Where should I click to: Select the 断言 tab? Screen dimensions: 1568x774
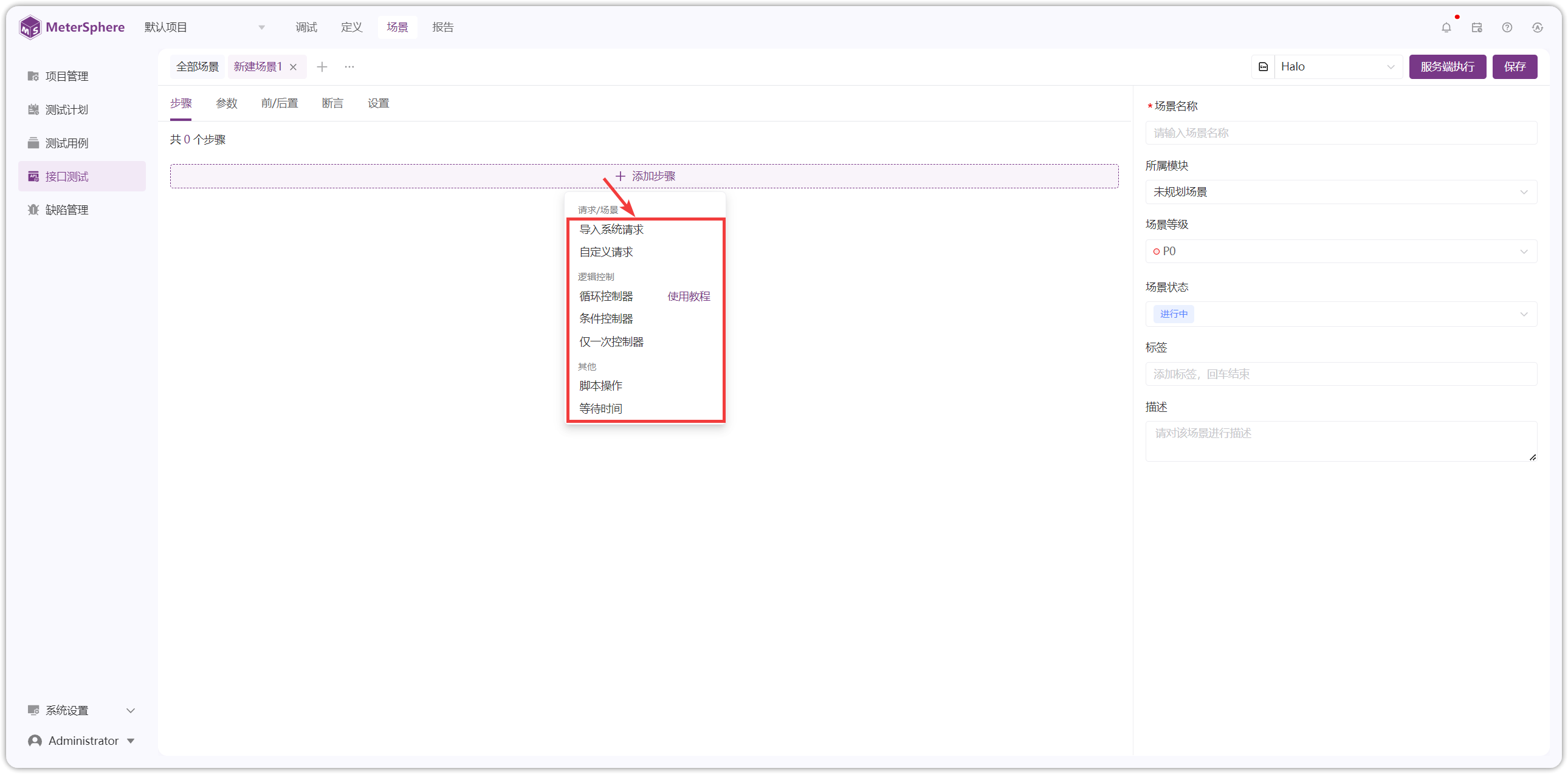pyautogui.click(x=333, y=103)
